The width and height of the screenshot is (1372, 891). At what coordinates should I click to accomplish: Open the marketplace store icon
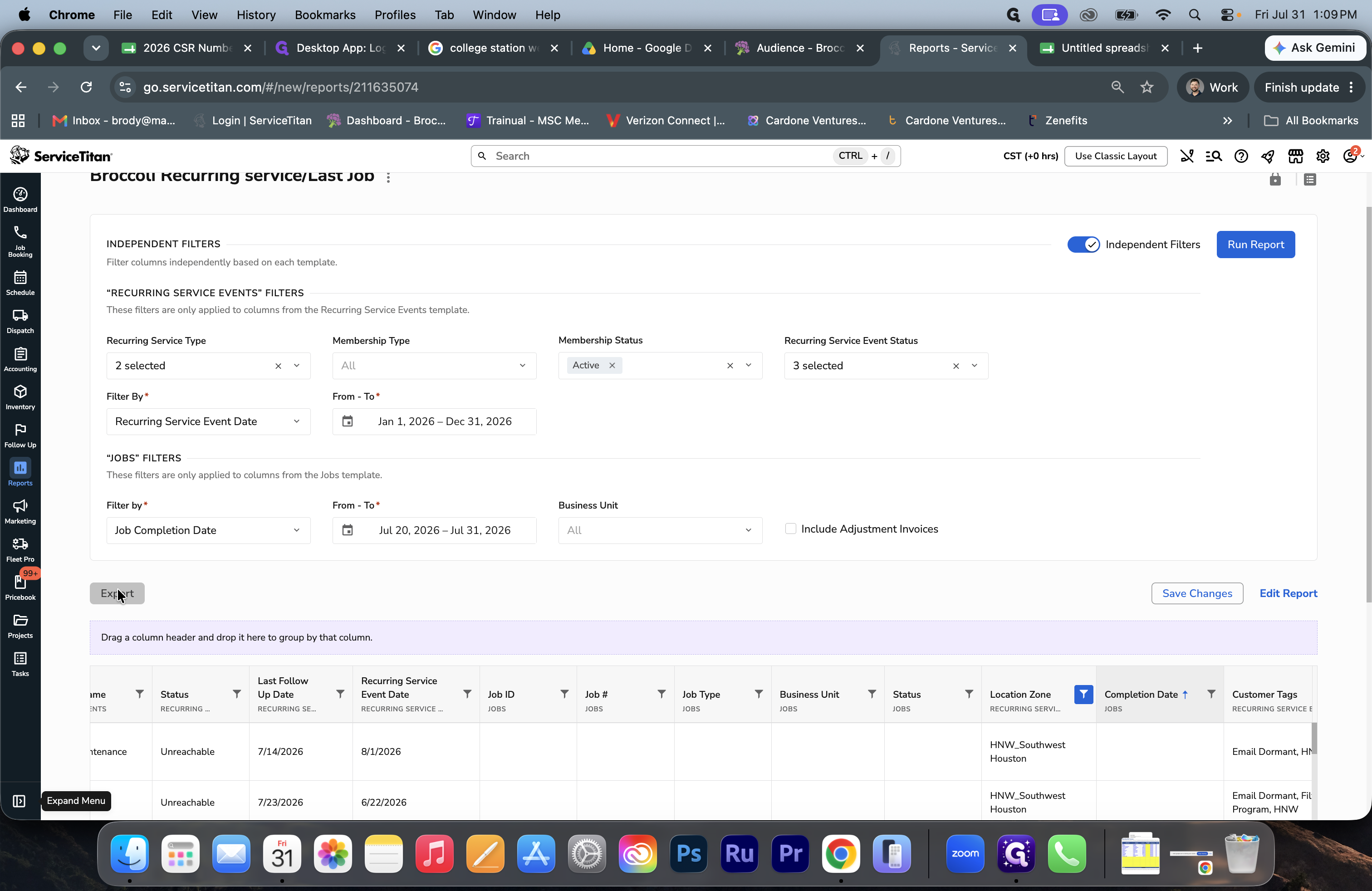(1295, 156)
